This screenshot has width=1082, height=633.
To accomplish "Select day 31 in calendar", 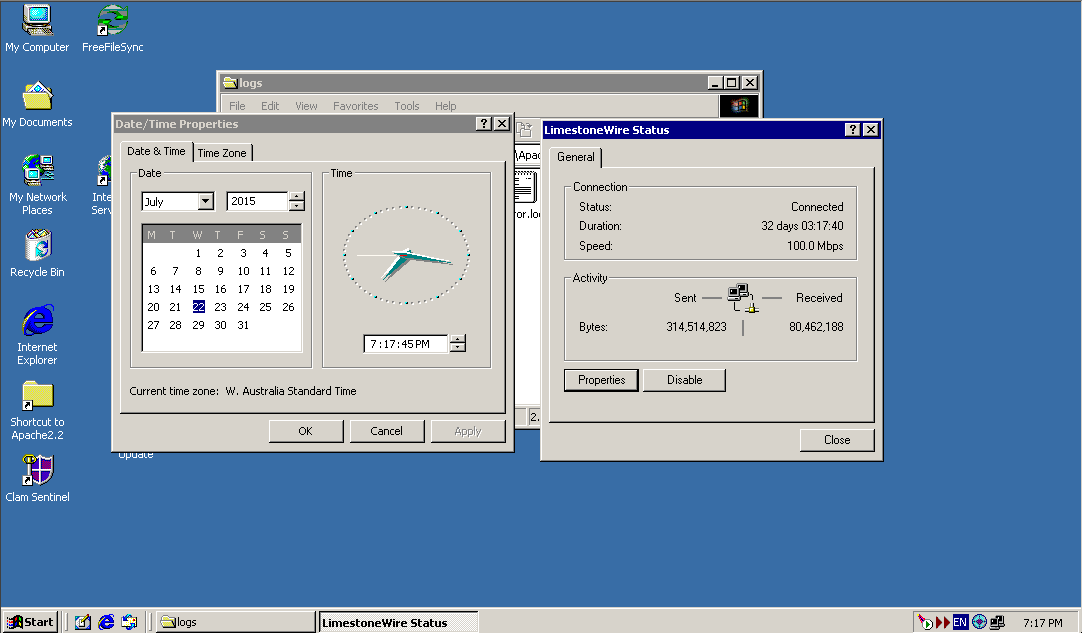I will [243, 324].
